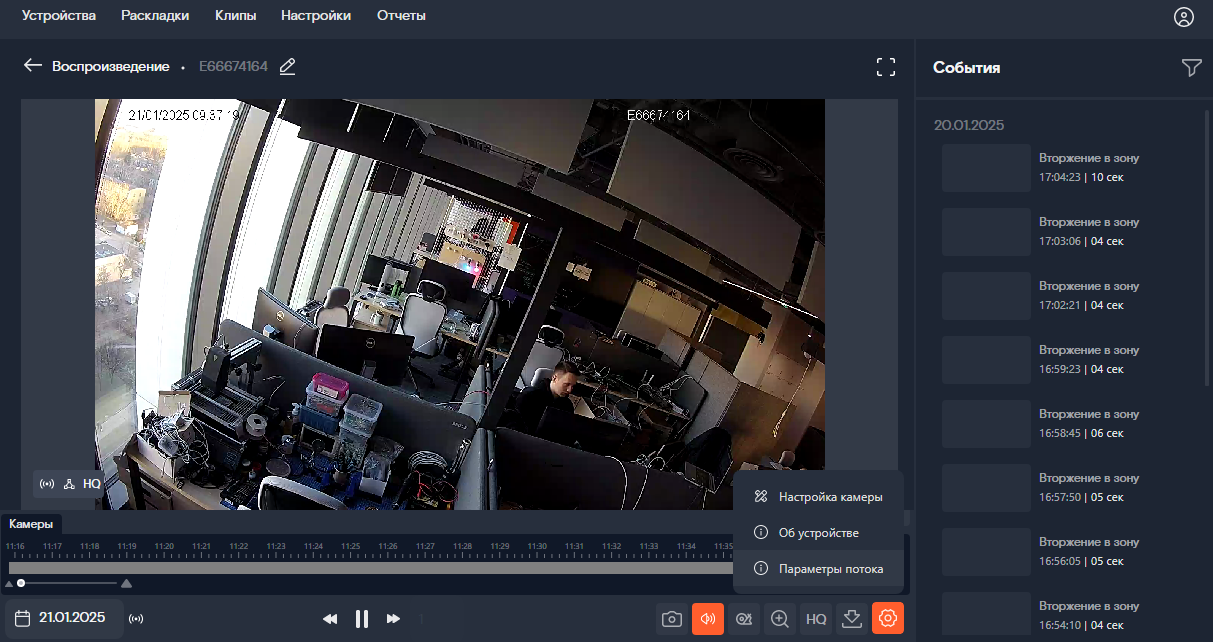The image size is (1213, 642).
Task: Edit the camera name E66674164 with pencil
Action: pyautogui.click(x=288, y=67)
